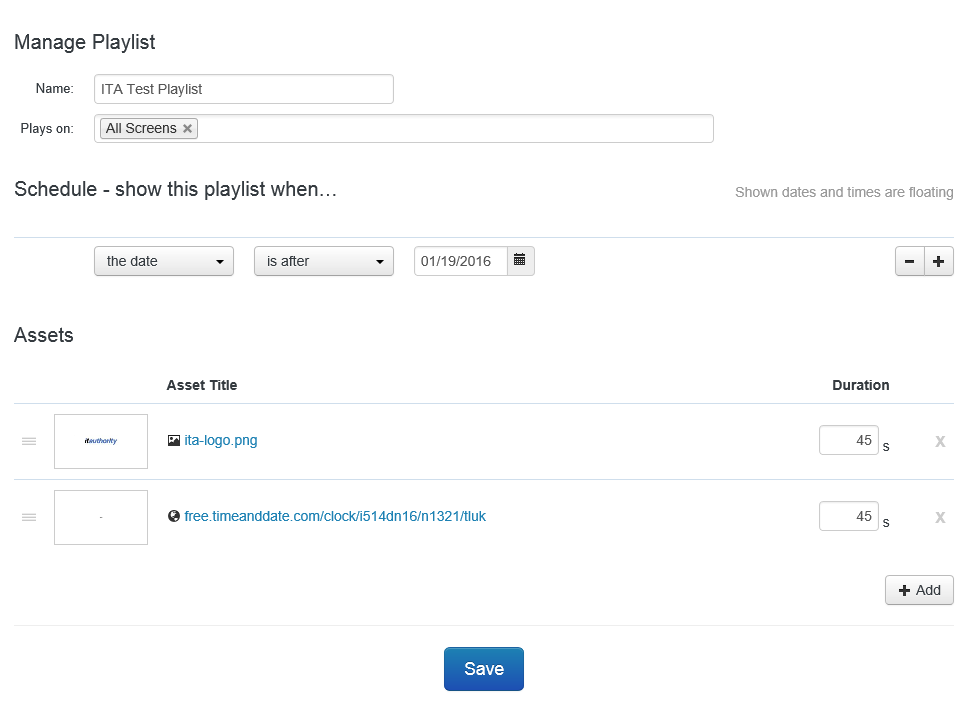Focus the playlist Name text field

click(244, 89)
